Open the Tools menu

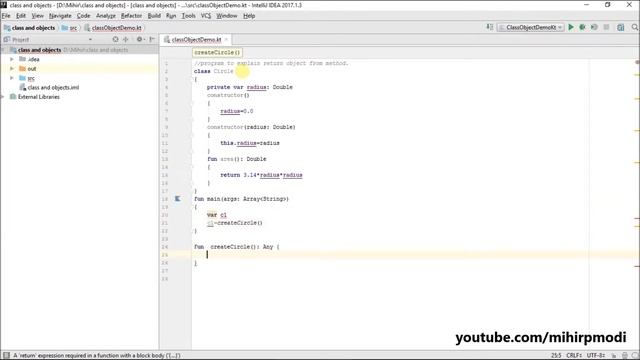pos(188,16)
